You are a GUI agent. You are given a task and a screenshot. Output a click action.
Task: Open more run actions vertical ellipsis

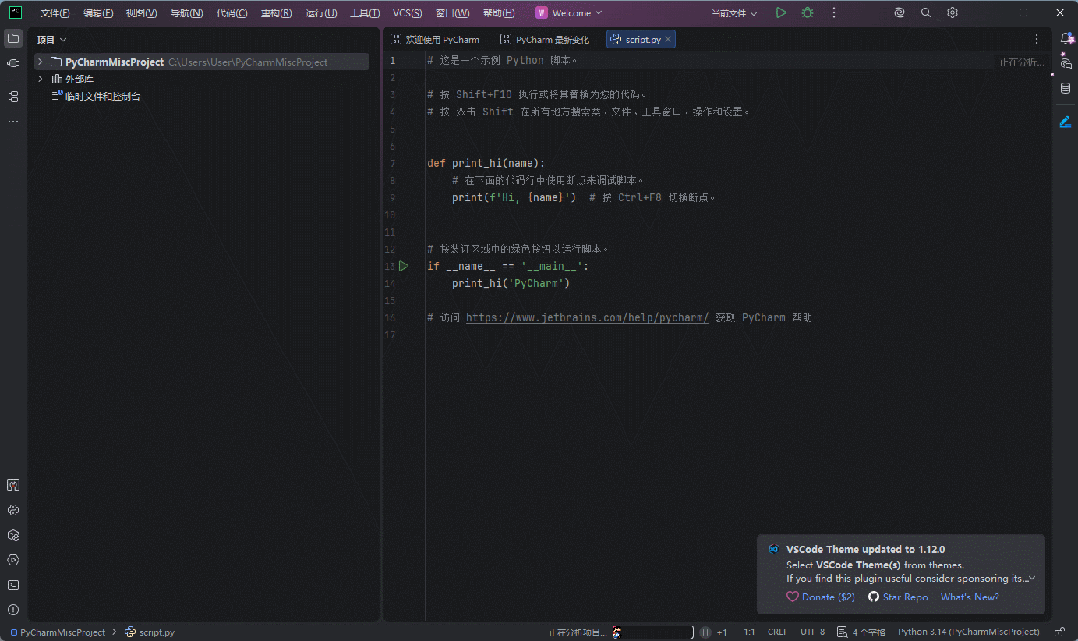pyautogui.click(x=834, y=12)
